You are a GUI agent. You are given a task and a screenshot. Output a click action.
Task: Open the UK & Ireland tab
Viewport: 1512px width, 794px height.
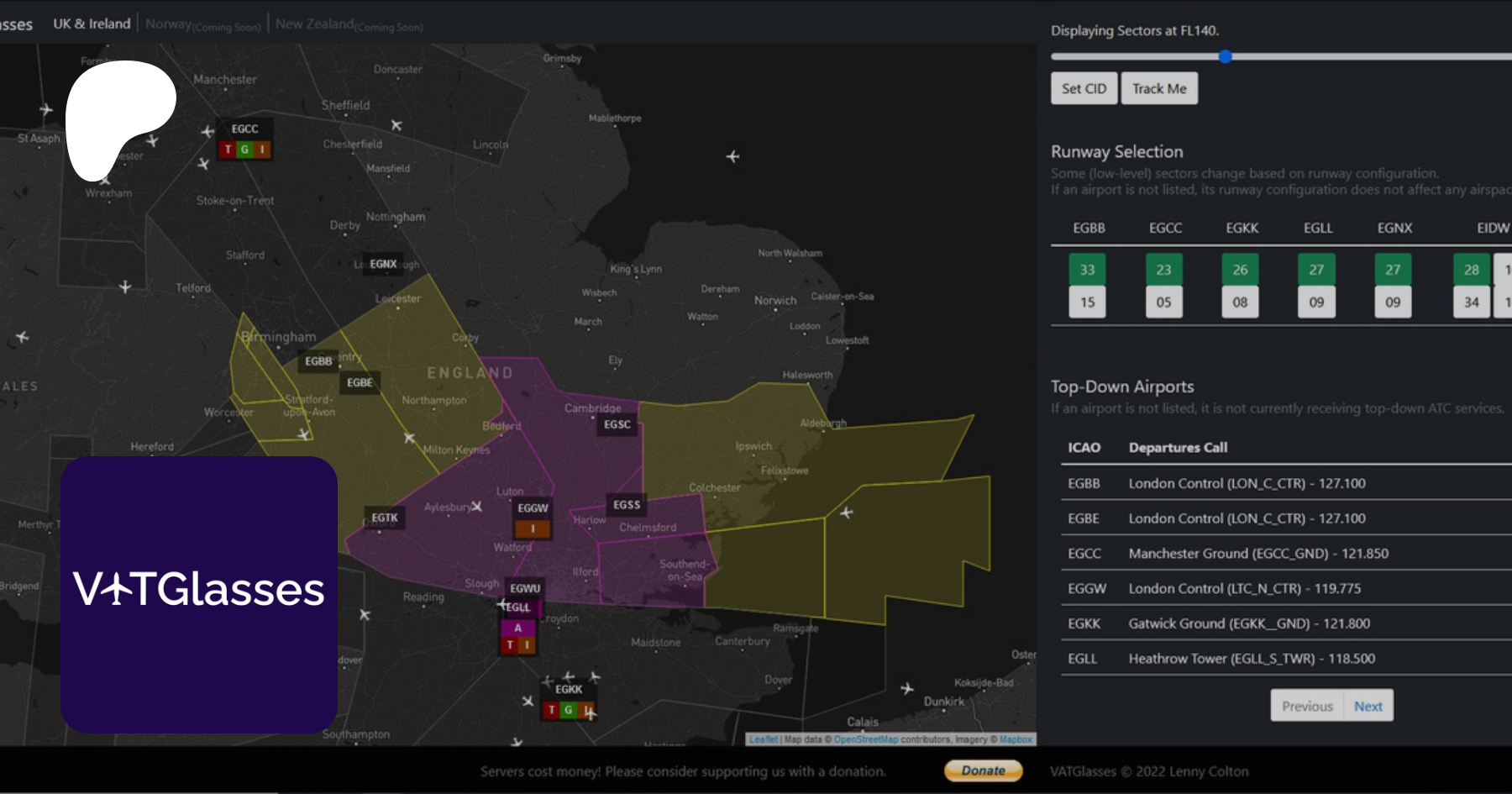click(92, 24)
